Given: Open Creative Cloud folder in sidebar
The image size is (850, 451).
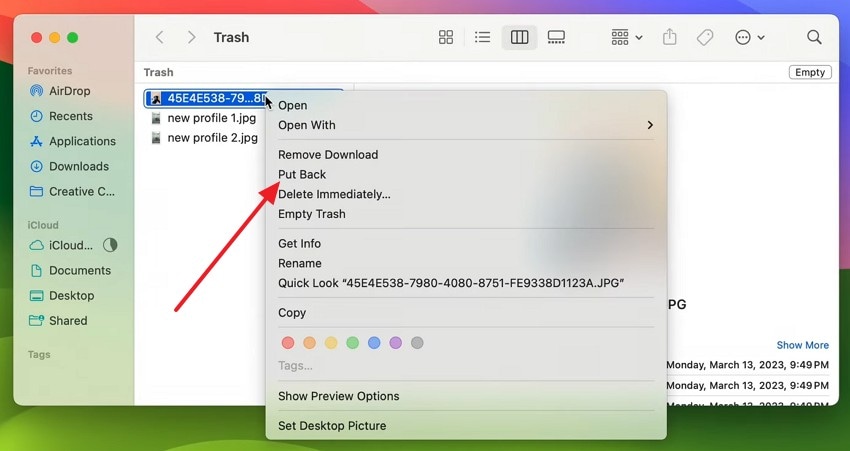Looking at the screenshot, I should [x=72, y=191].
